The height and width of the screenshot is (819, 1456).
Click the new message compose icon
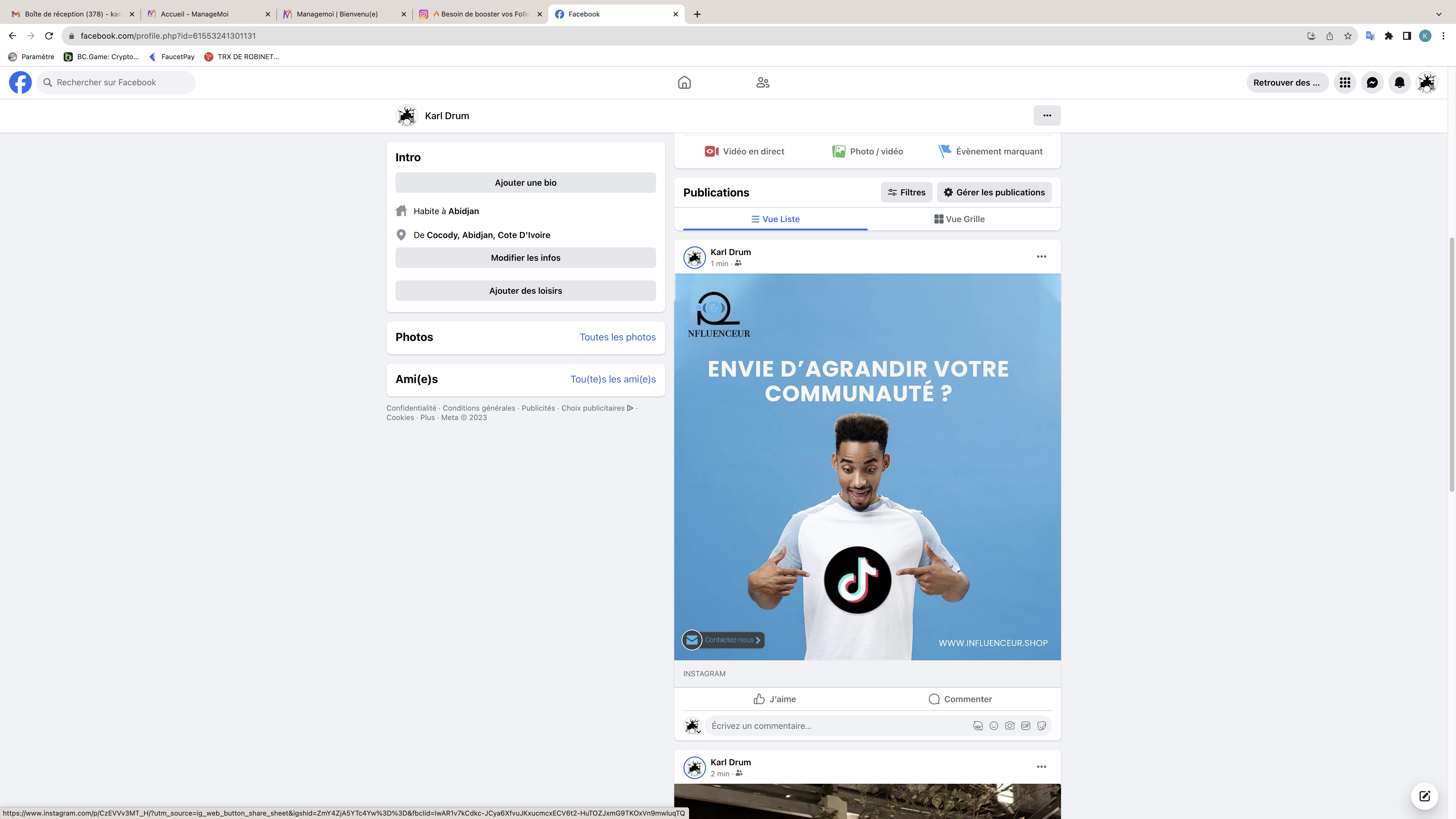point(1424,796)
